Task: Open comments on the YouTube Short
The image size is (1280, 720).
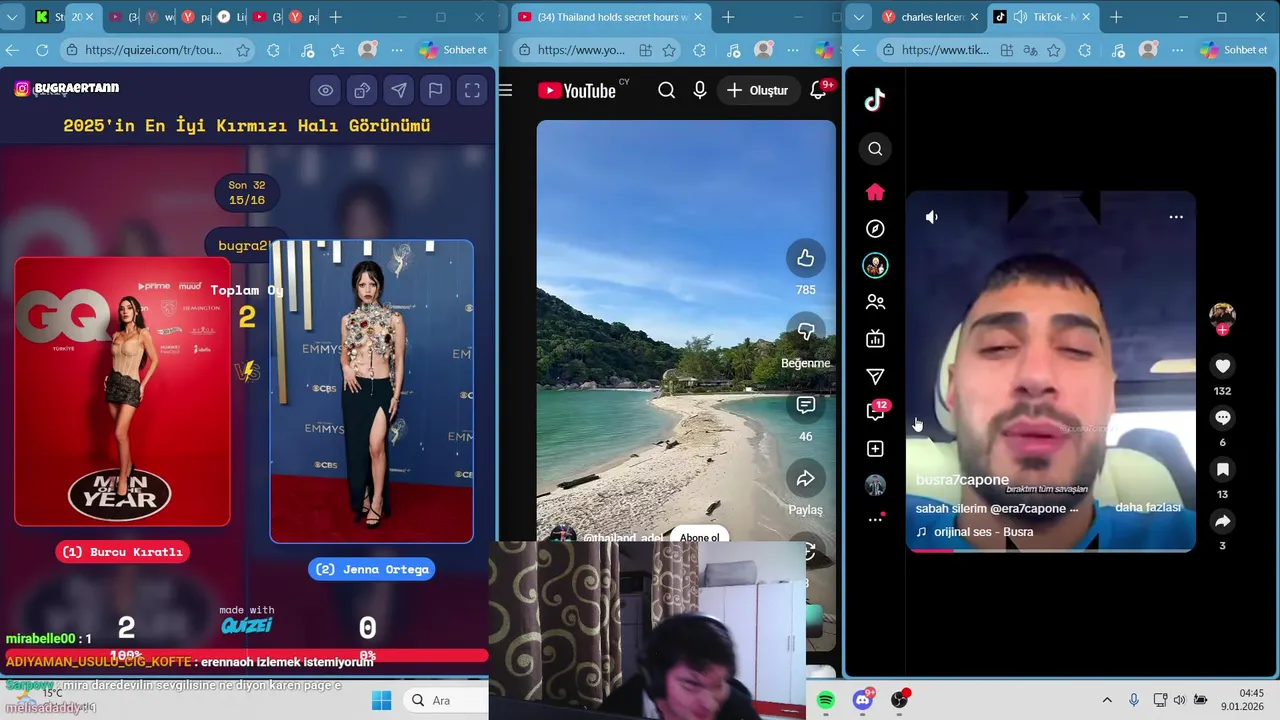Action: pos(805,405)
